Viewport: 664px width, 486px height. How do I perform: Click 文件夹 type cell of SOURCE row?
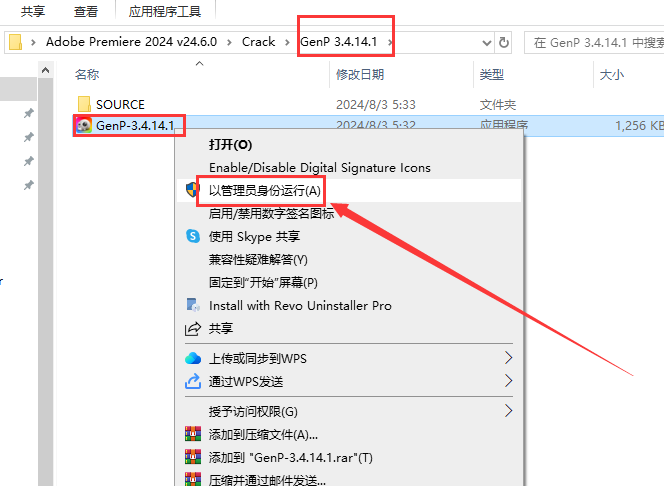click(498, 105)
